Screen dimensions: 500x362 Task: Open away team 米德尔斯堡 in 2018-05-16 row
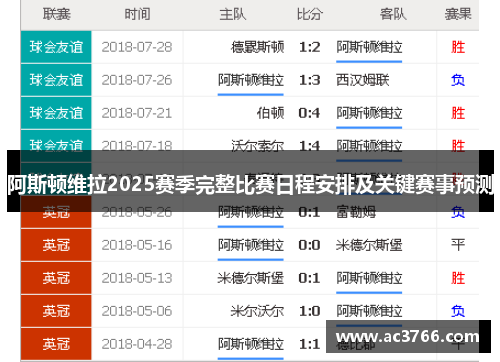pos(369,245)
